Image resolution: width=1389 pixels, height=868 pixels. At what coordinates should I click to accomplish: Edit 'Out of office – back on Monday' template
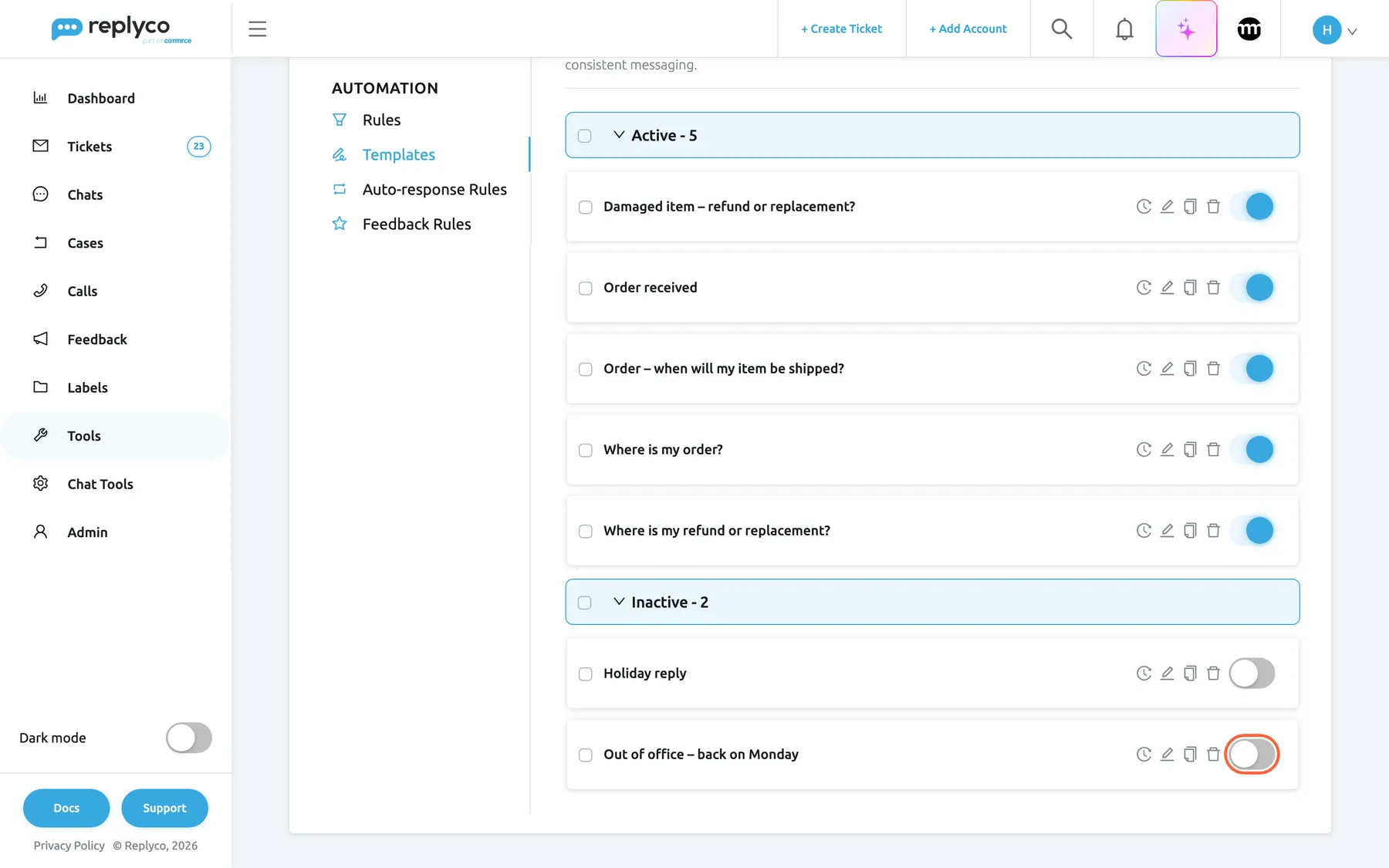(x=1167, y=754)
